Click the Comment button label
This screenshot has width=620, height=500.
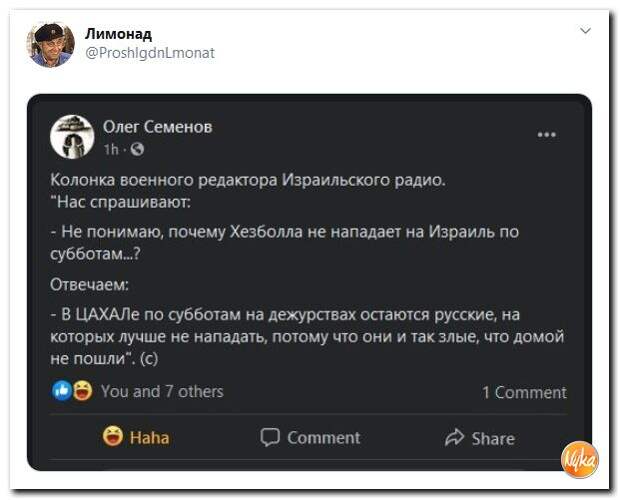pyautogui.click(x=324, y=438)
